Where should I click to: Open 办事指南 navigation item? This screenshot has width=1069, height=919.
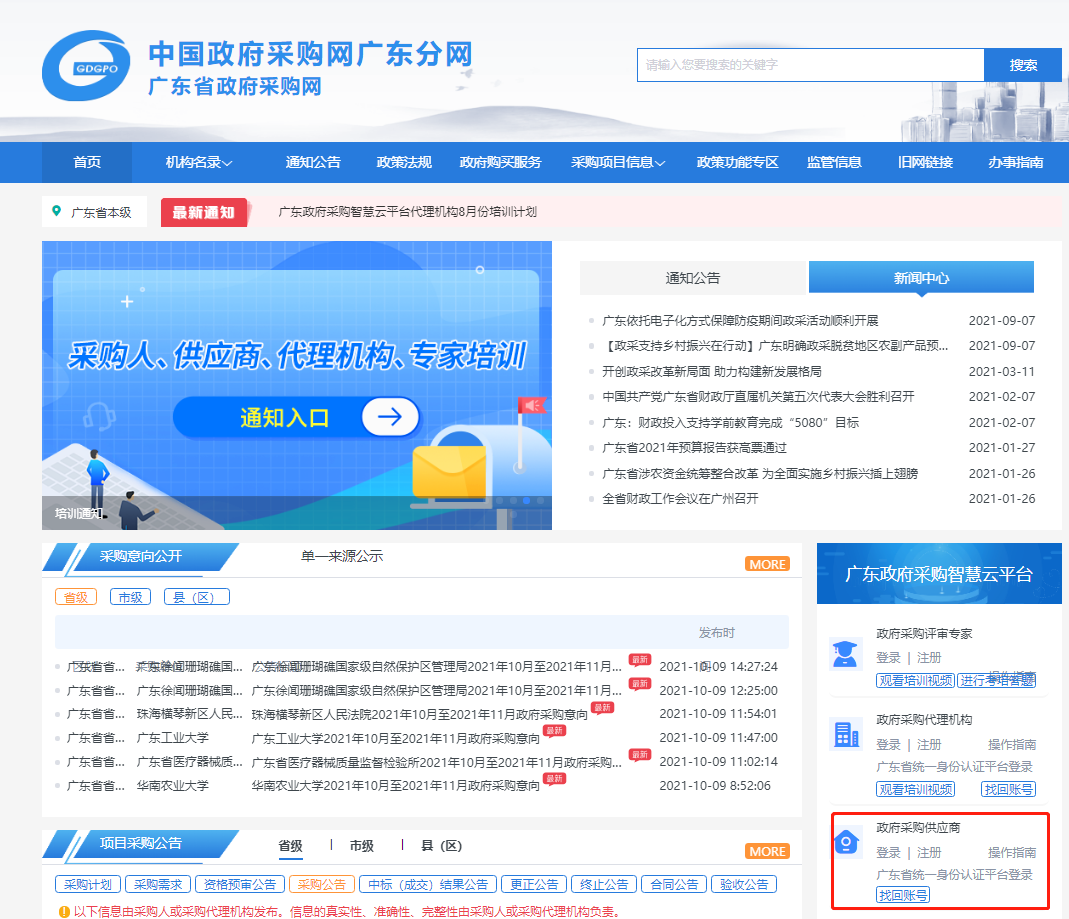tap(1016, 162)
